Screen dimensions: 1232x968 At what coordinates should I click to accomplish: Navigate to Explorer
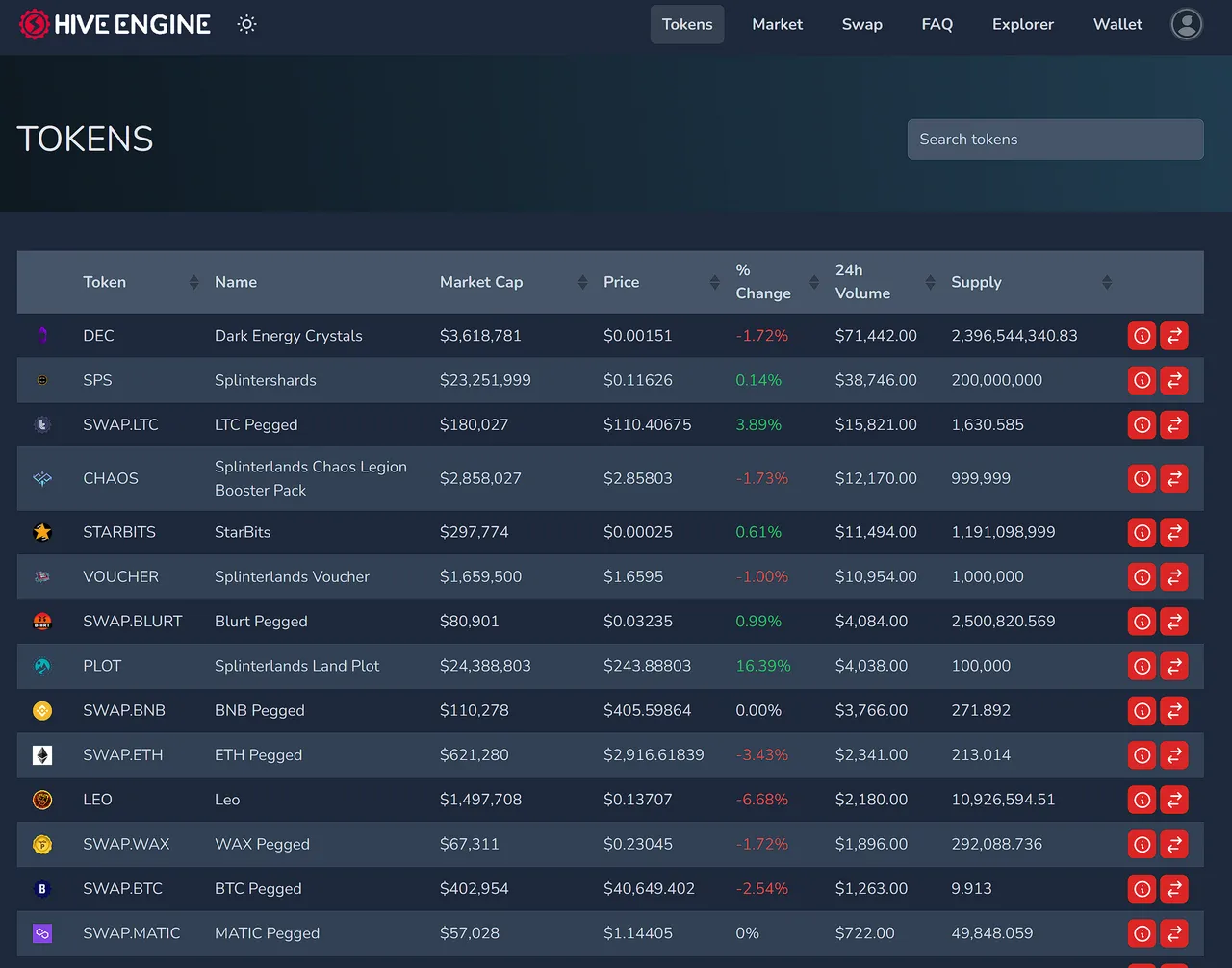(1022, 24)
